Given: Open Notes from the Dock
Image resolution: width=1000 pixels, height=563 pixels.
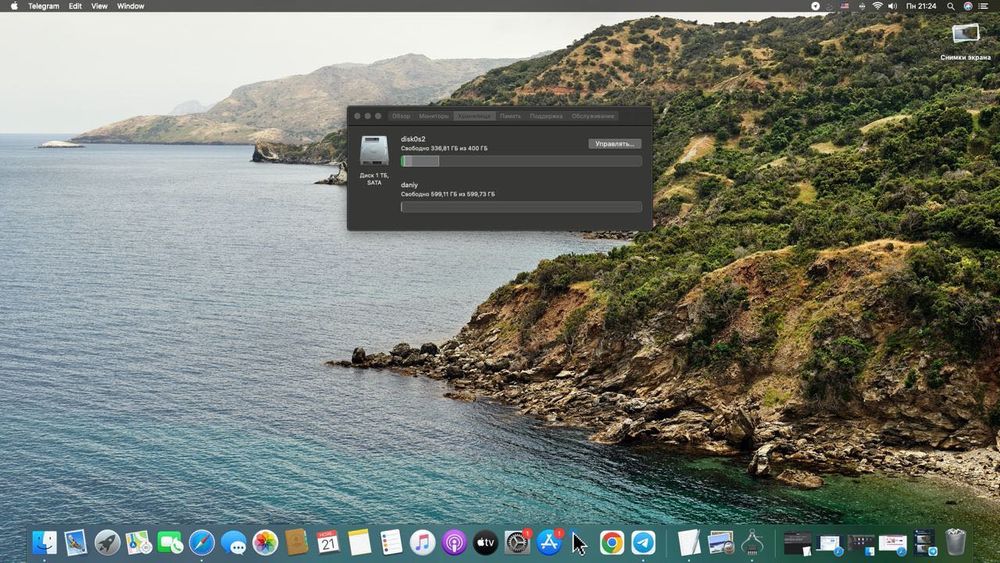Looking at the screenshot, I should point(359,543).
